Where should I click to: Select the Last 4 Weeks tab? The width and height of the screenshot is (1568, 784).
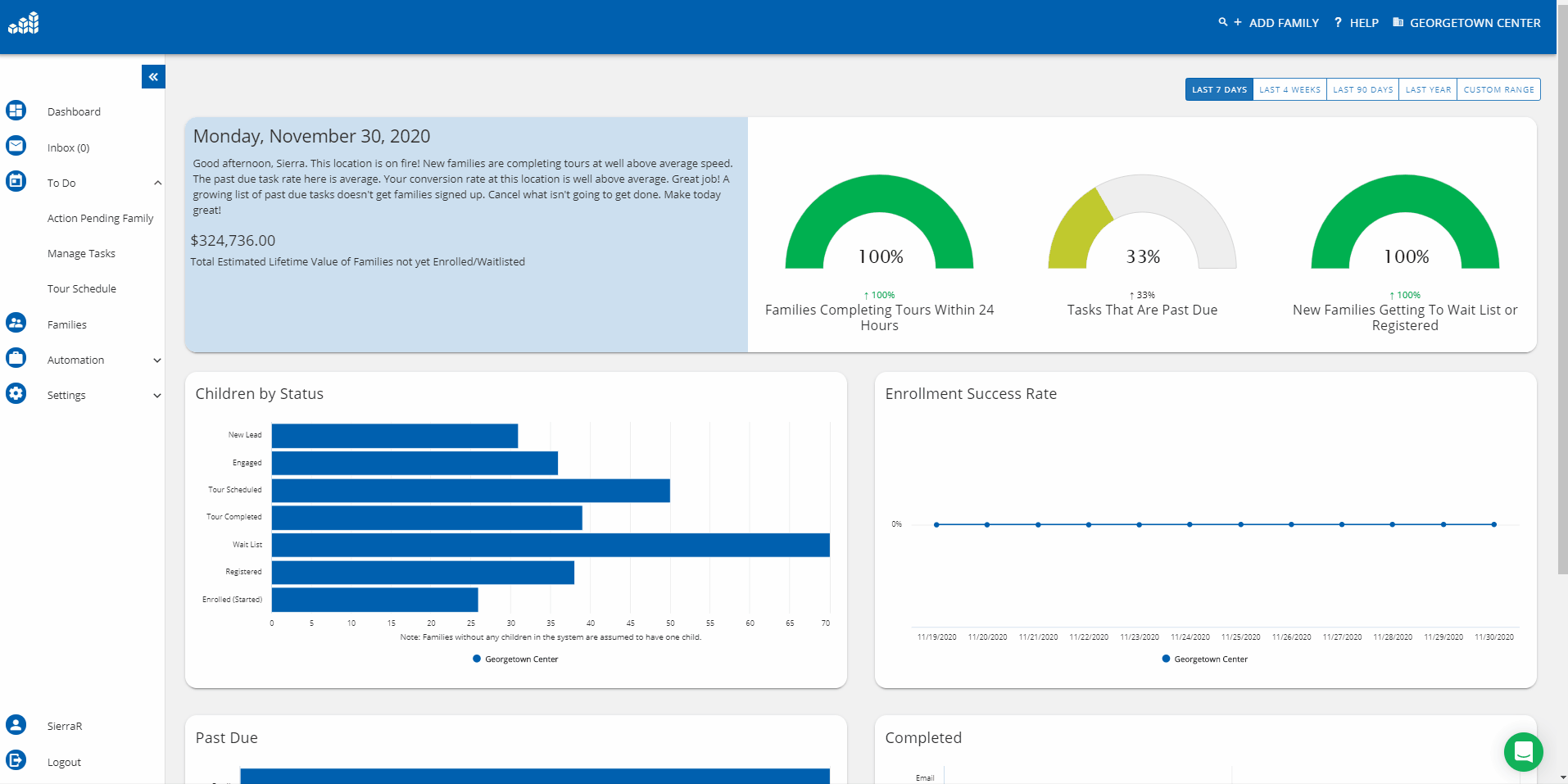(1289, 89)
